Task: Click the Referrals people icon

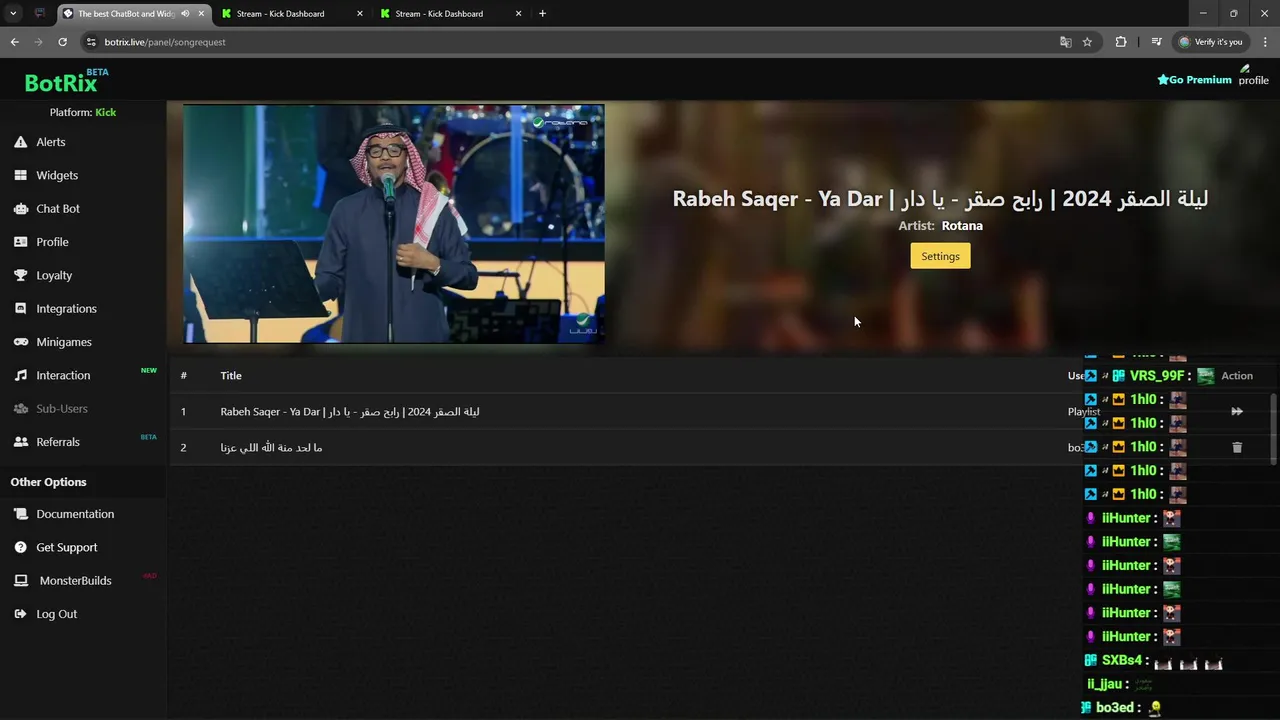Action: 20,442
